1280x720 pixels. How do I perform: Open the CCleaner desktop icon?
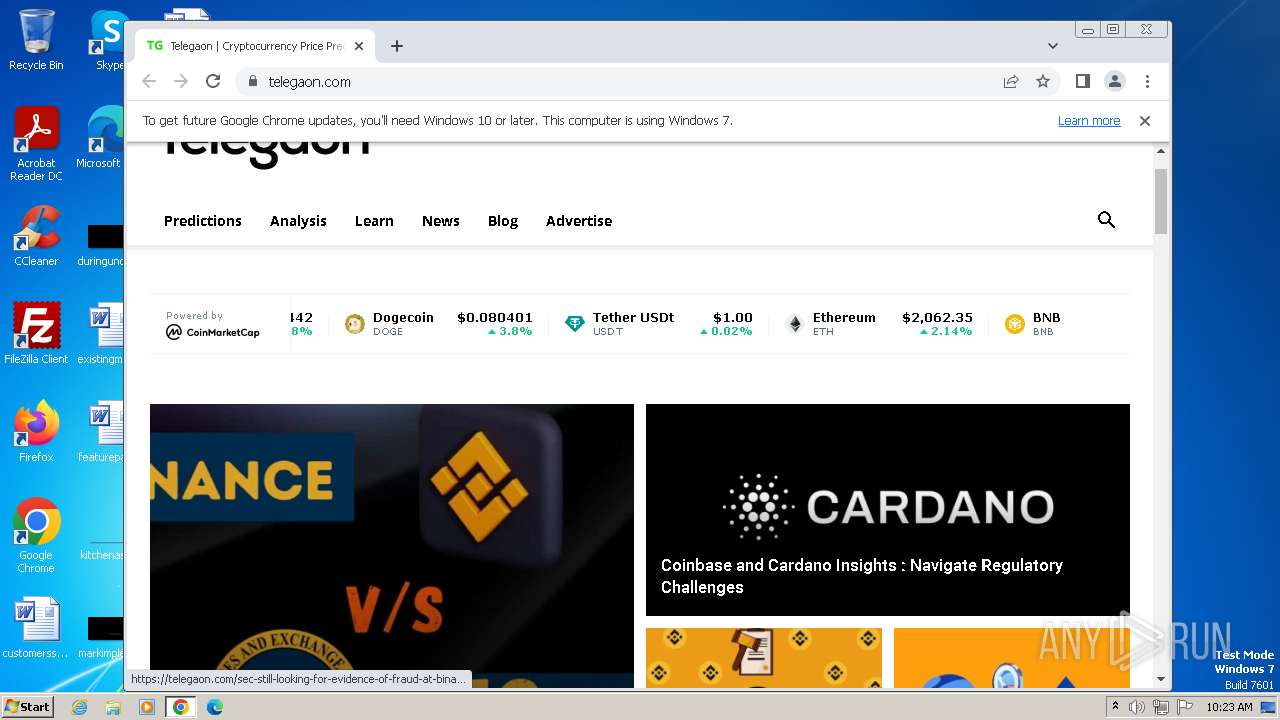tap(36, 236)
